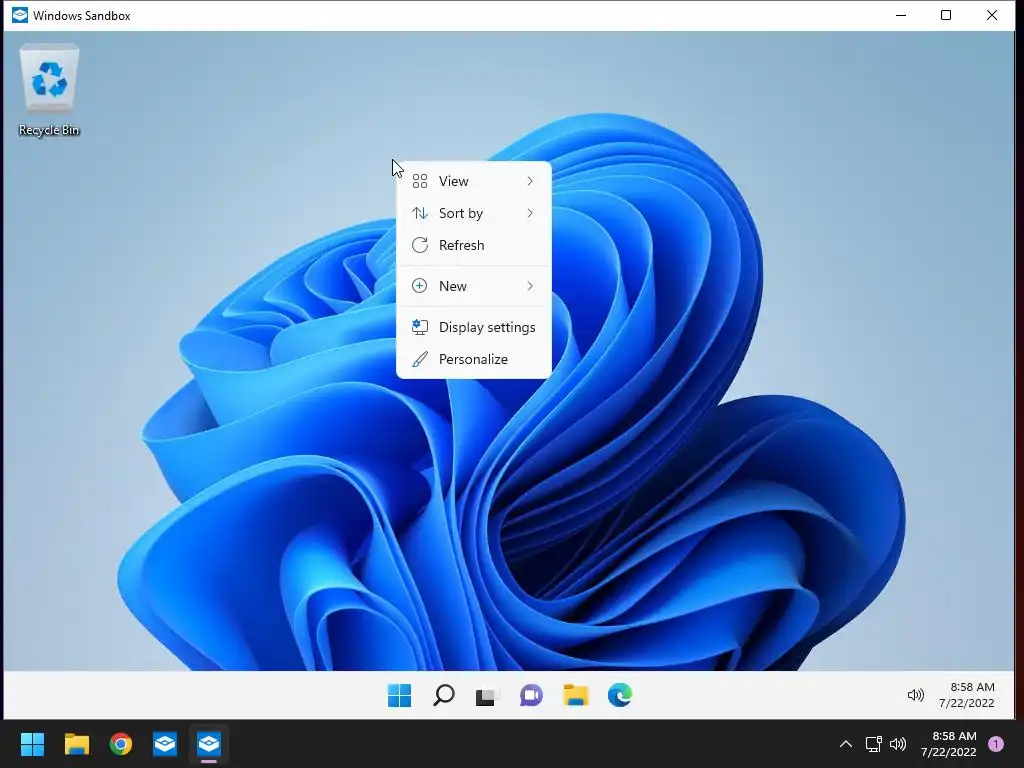
Task: Close the Windows Sandbox window
Action: coord(991,15)
